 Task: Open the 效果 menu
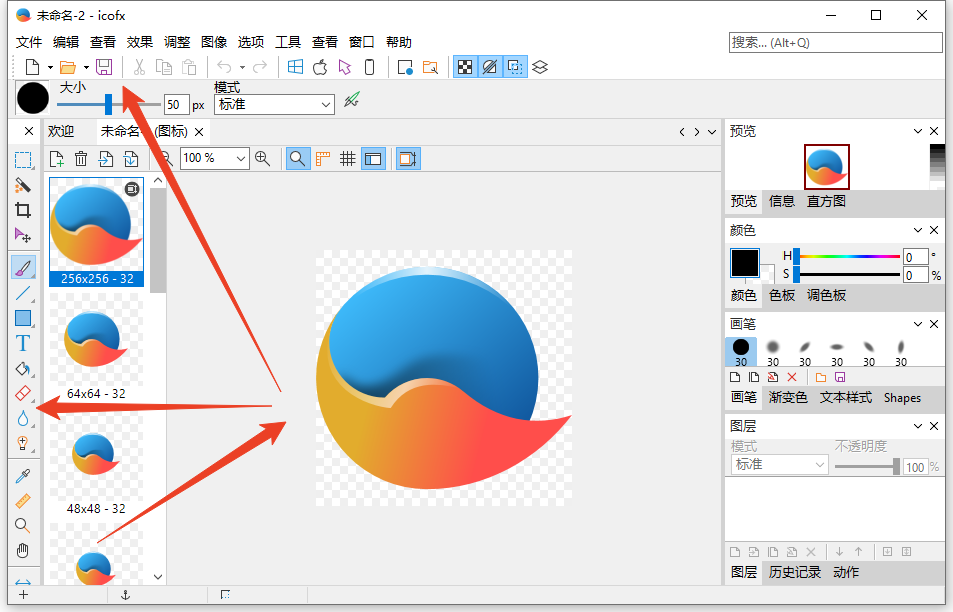[x=140, y=42]
